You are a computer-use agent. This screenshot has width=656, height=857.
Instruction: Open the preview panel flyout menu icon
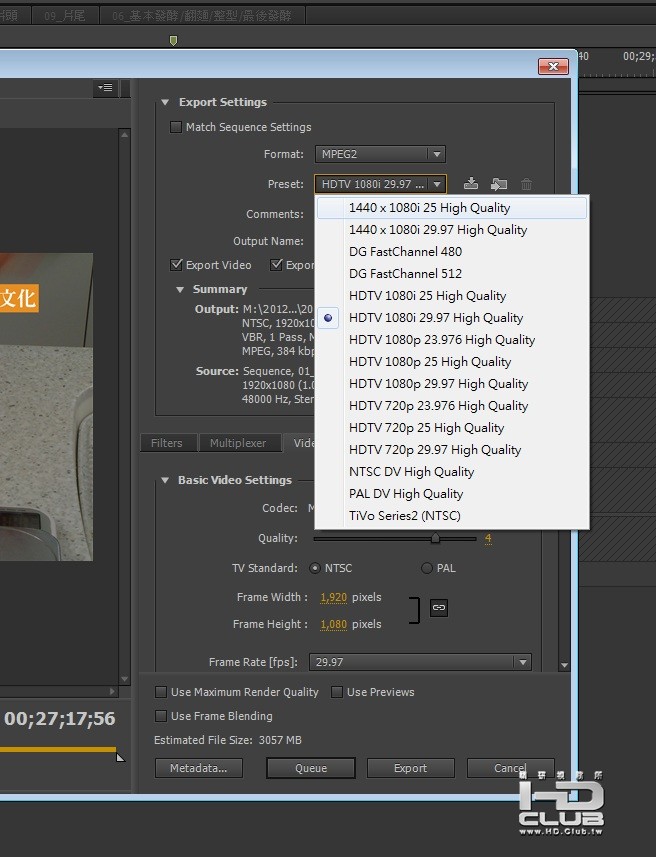[105, 89]
